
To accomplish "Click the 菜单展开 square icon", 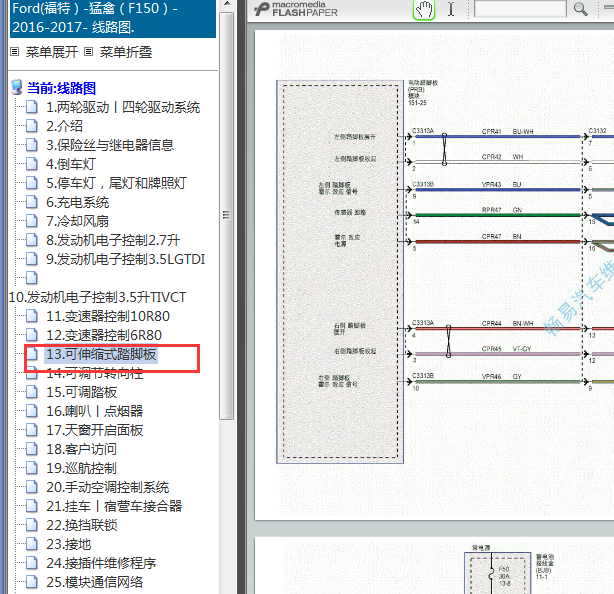I will [14, 52].
